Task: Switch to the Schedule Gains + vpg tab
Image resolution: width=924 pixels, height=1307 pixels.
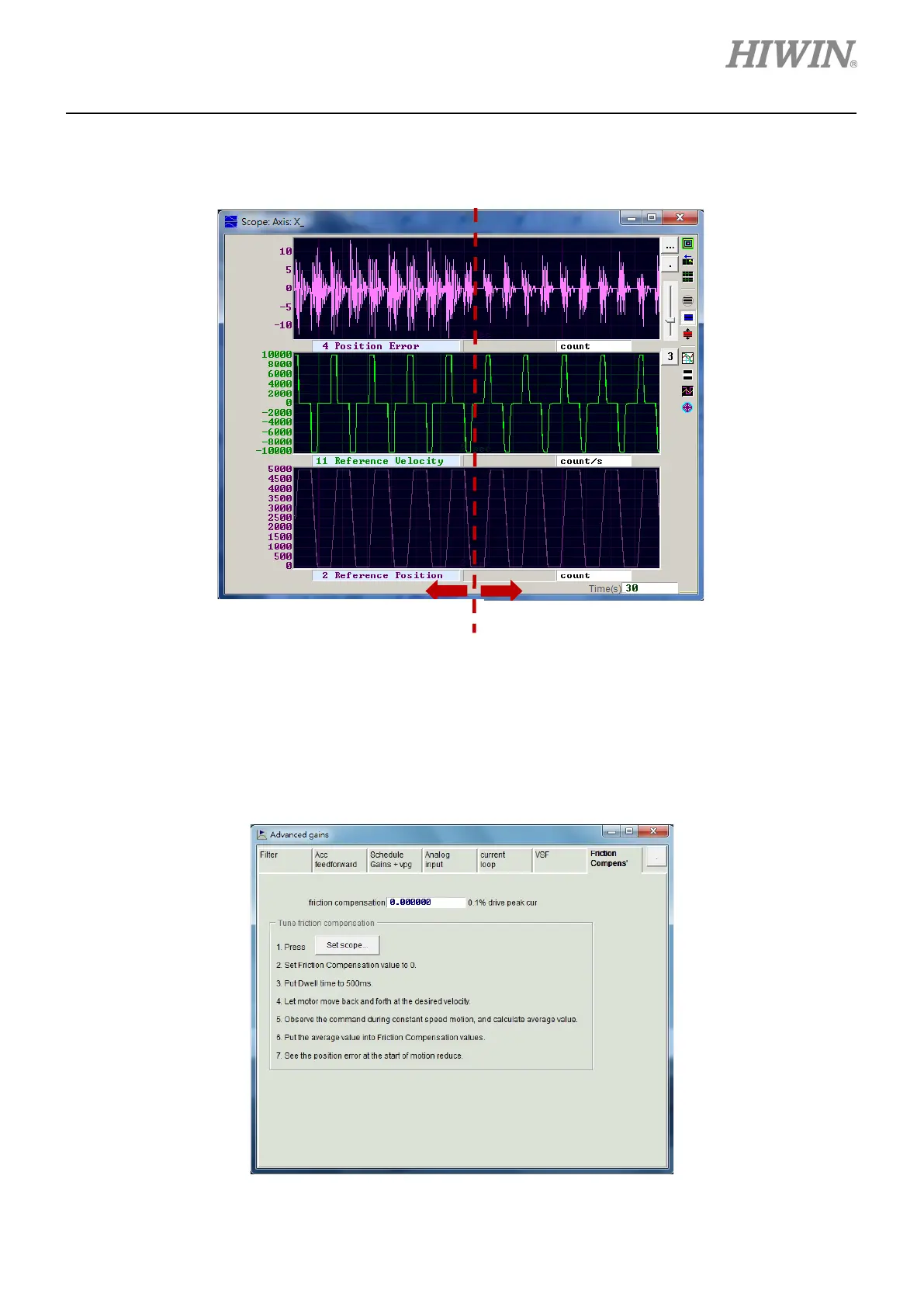Action: (395, 860)
